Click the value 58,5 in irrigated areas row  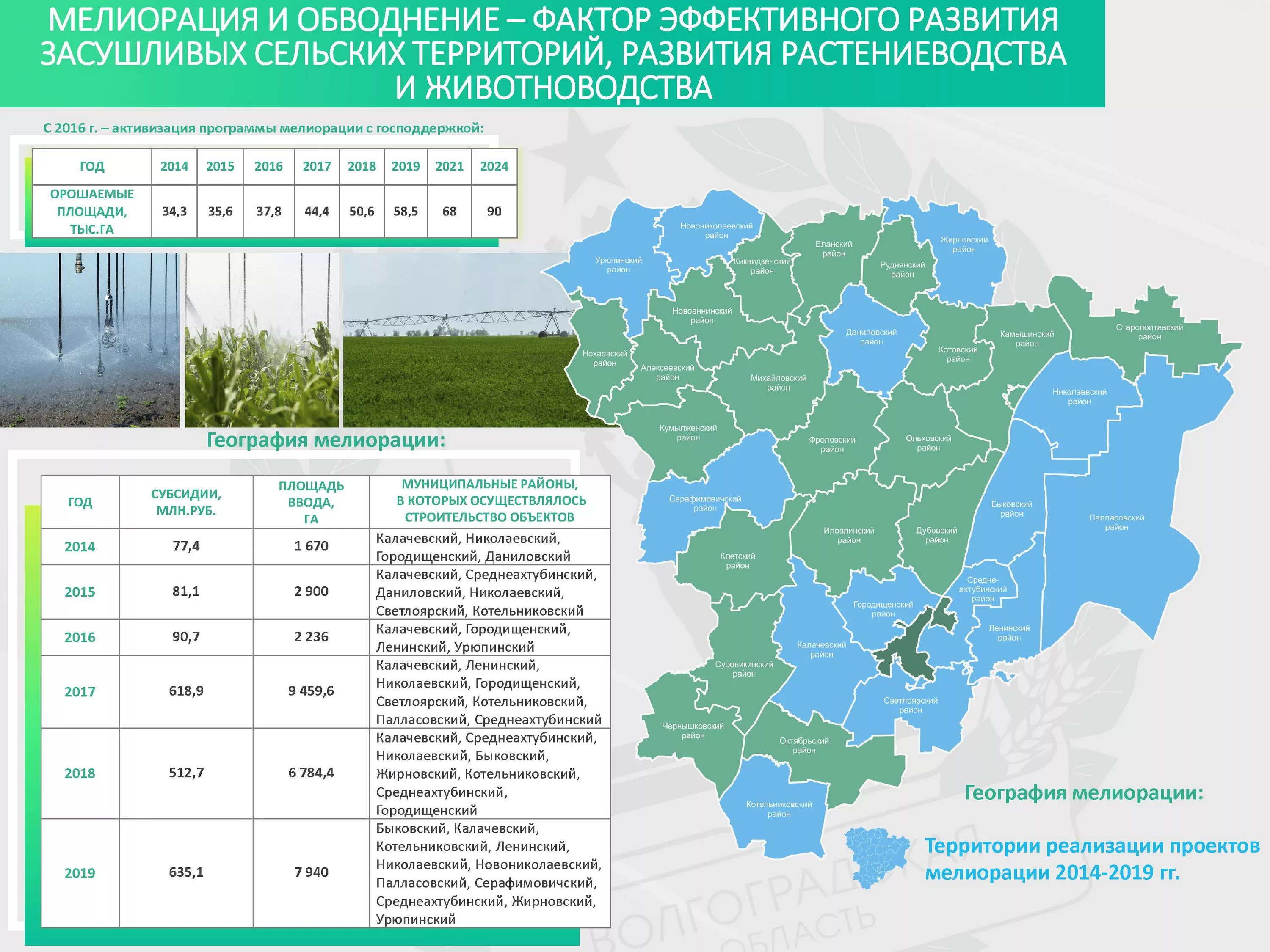click(406, 211)
